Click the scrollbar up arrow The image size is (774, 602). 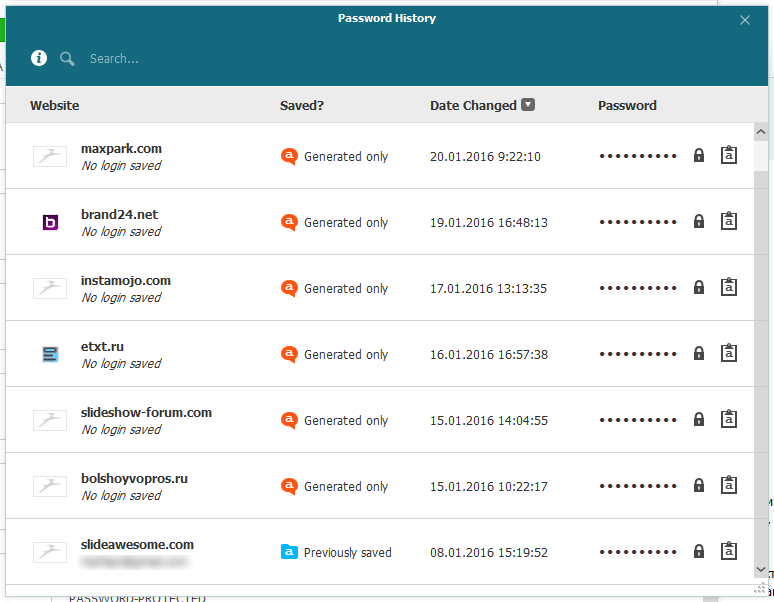coord(761,132)
